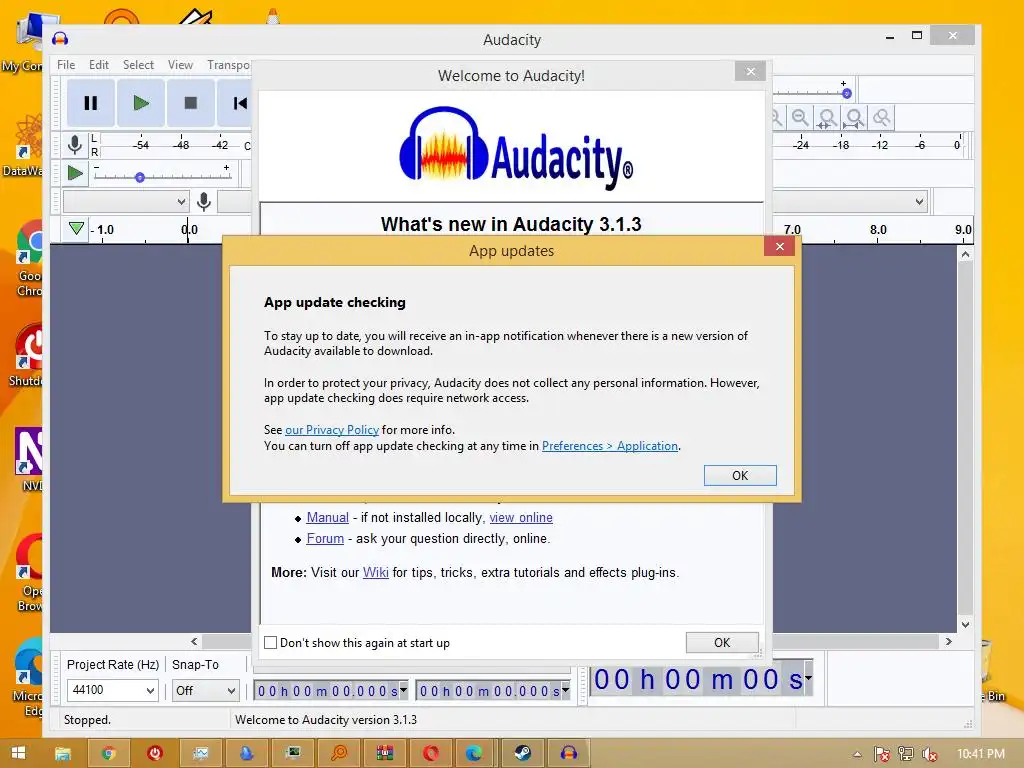Open File Explorer from taskbar
This screenshot has width=1024, height=768.
tap(63, 754)
